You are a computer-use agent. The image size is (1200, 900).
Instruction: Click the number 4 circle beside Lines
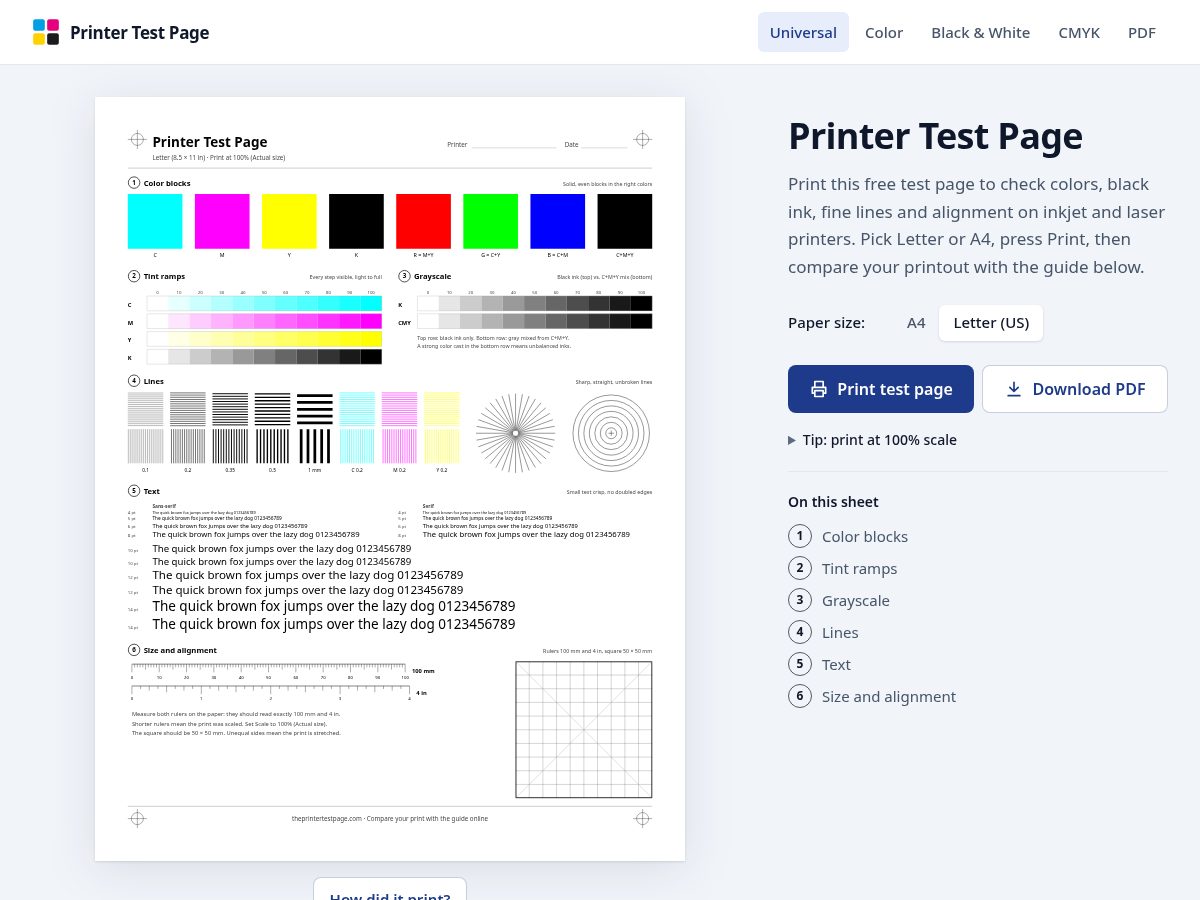tap(800, 632)
